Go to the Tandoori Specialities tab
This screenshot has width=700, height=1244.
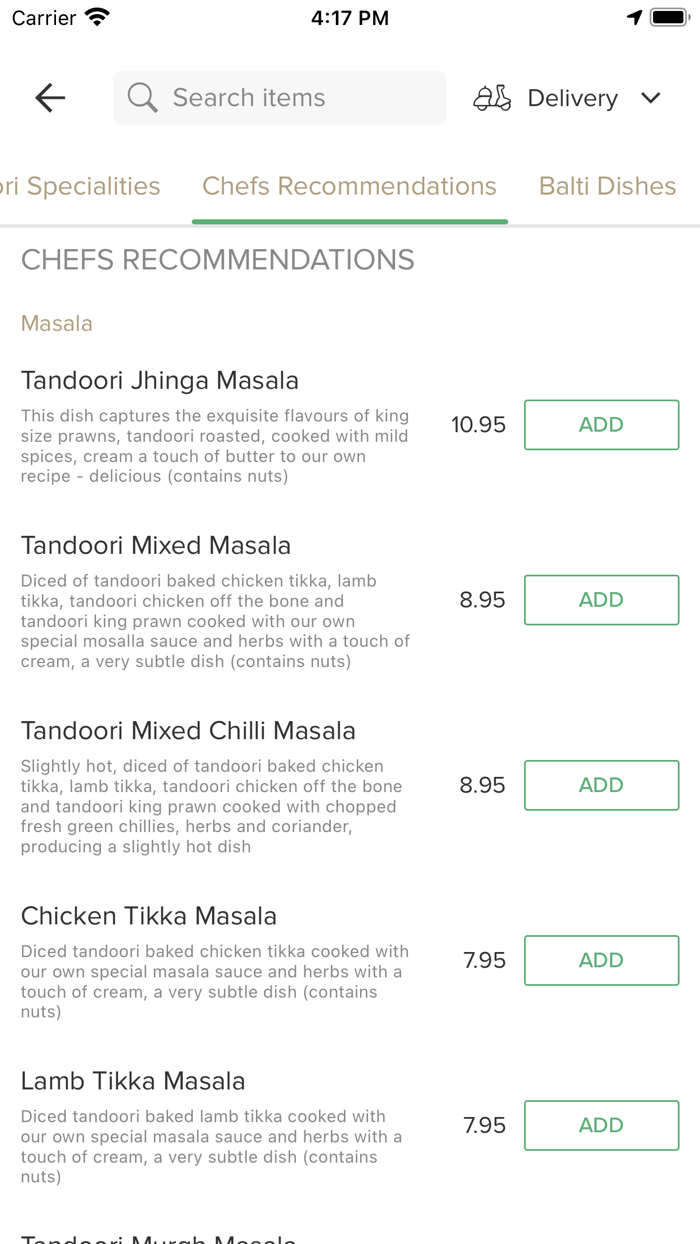point(80,186)
